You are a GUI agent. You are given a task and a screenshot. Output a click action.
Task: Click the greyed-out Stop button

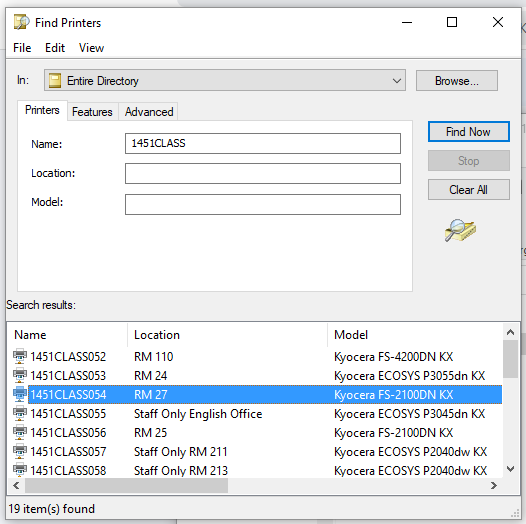coord(469,161)
